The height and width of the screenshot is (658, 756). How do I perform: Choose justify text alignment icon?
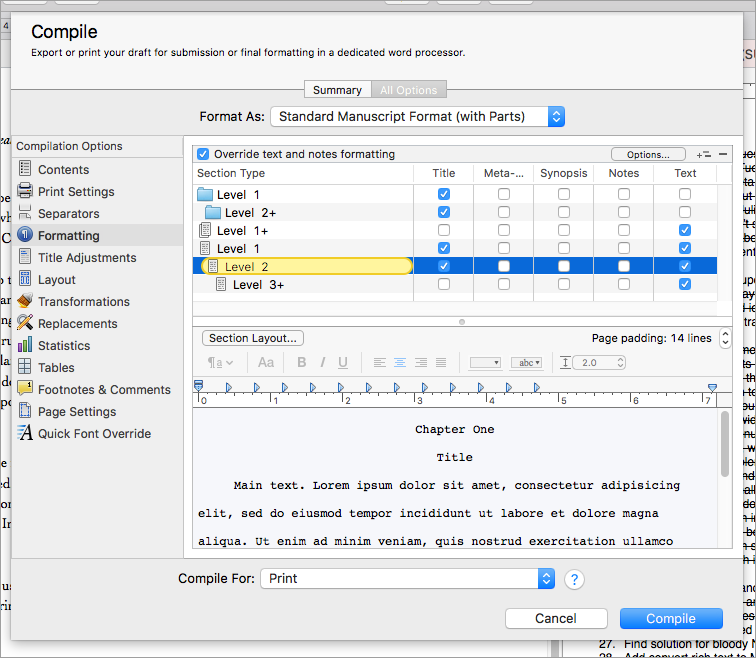click(441, 363)
